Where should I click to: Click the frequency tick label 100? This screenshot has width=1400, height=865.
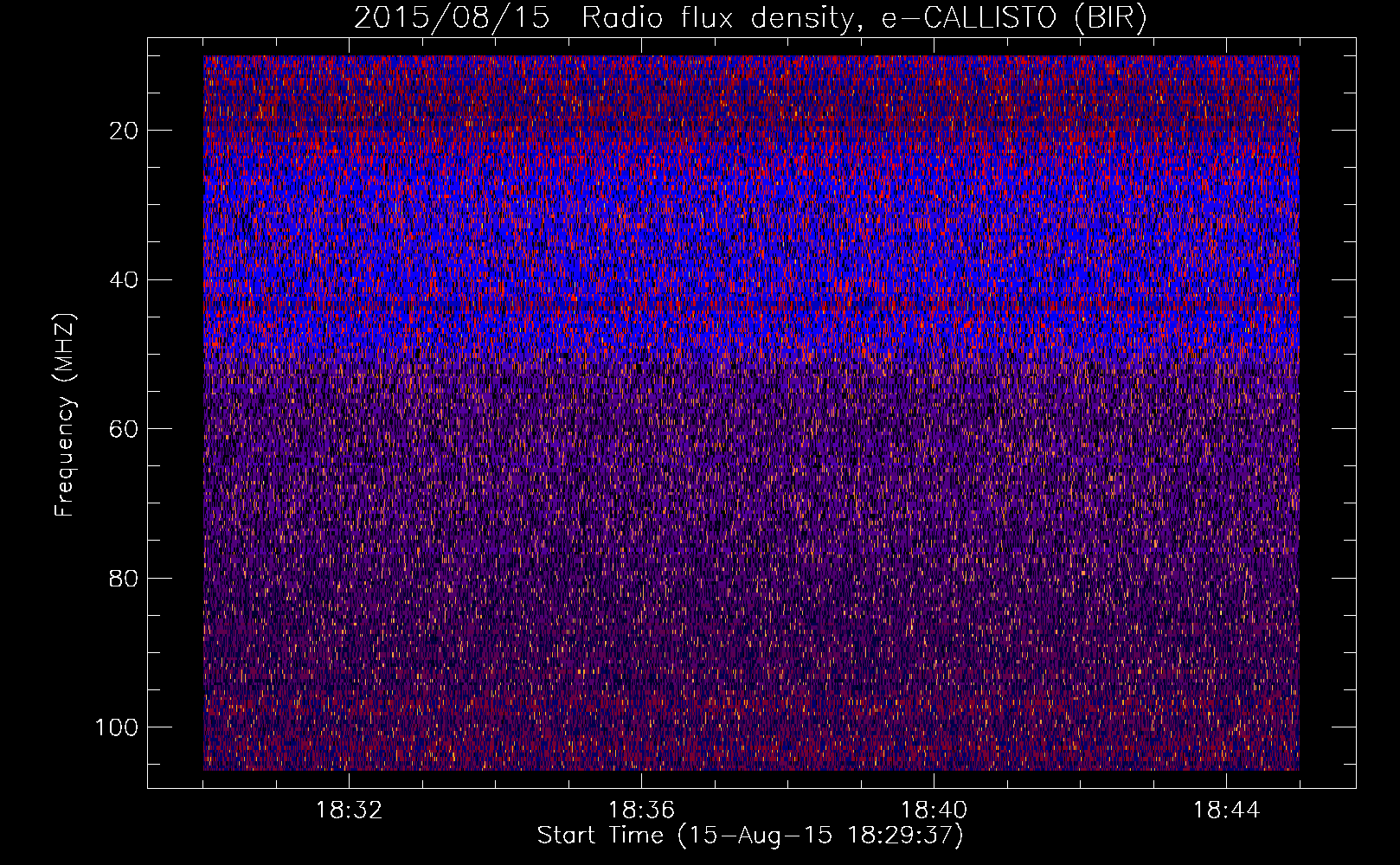[x=117, y=727]
